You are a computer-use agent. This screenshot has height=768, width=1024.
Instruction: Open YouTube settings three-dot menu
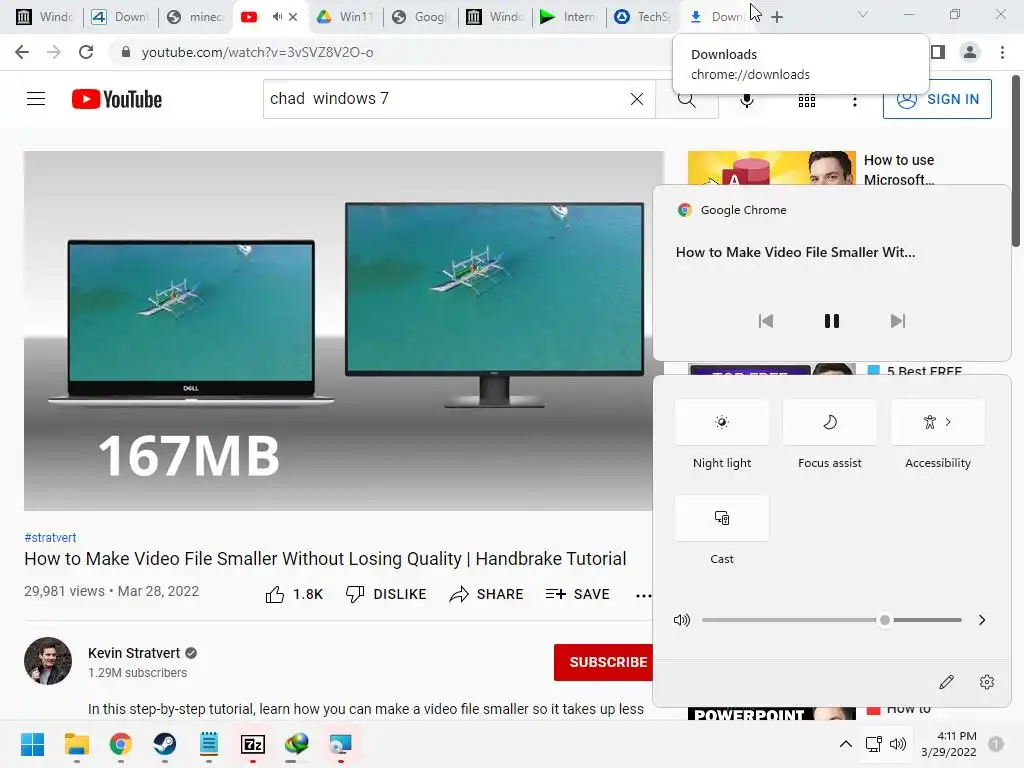855,101
